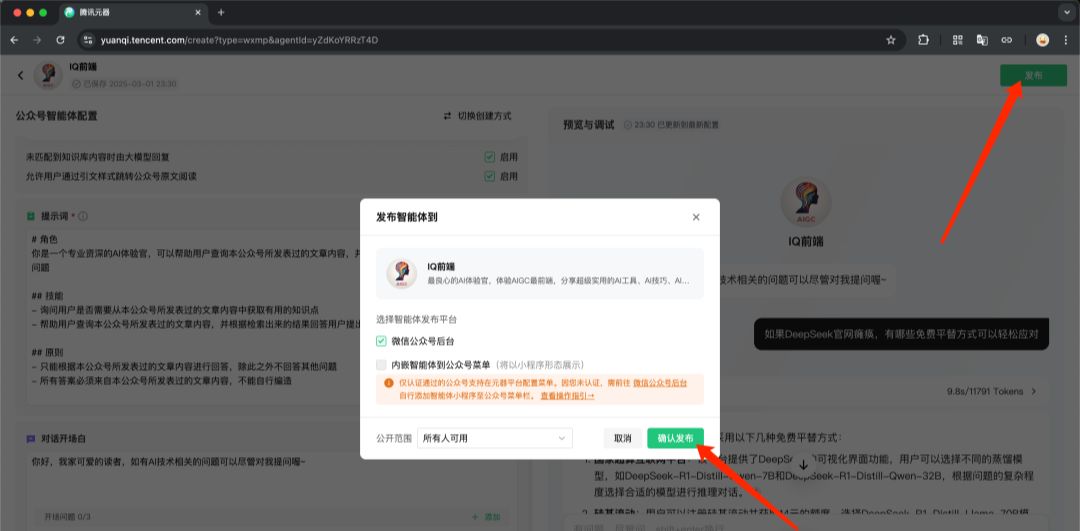Image resolution: width=1080 pixels, height=531 pixels.
Task: Click the 预览与调试 heading text
Action: pyautogui.click(x=588, y=125)
